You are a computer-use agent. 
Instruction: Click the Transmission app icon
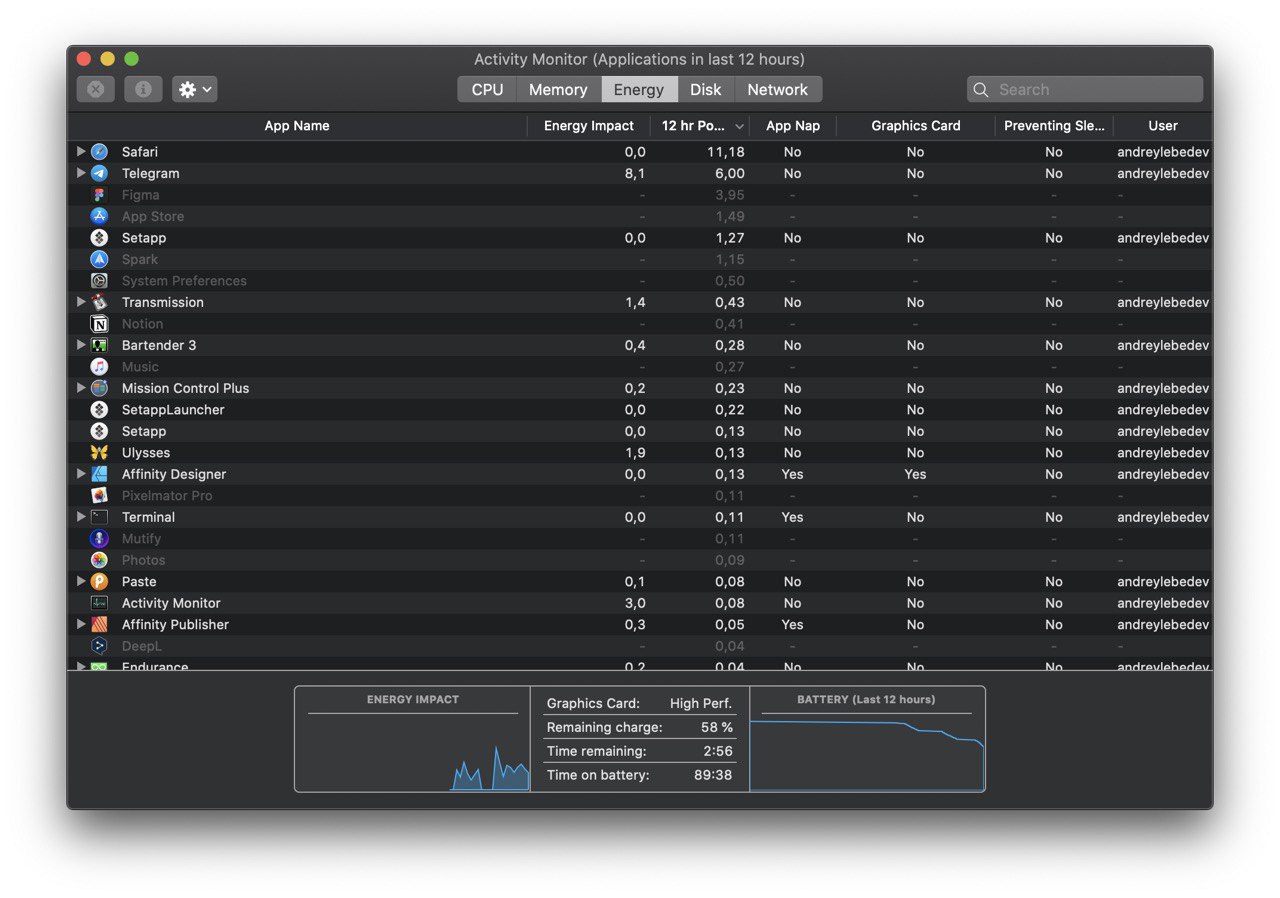point(99,302)
